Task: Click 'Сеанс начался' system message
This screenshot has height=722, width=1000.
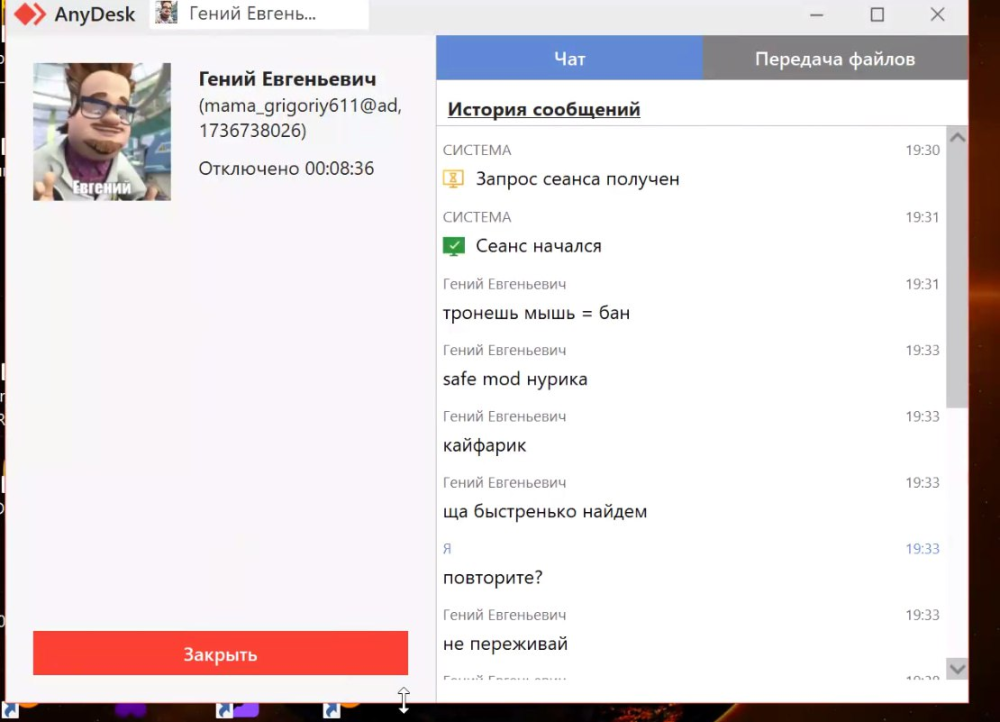Action: (x=539, y=246)
